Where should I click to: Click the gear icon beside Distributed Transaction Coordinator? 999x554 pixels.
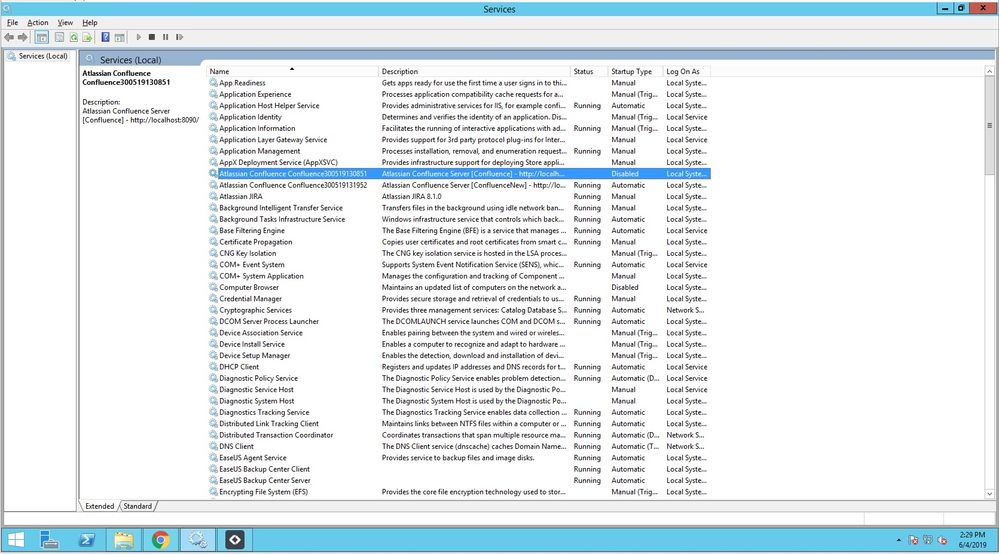click(x=213, y=435)
